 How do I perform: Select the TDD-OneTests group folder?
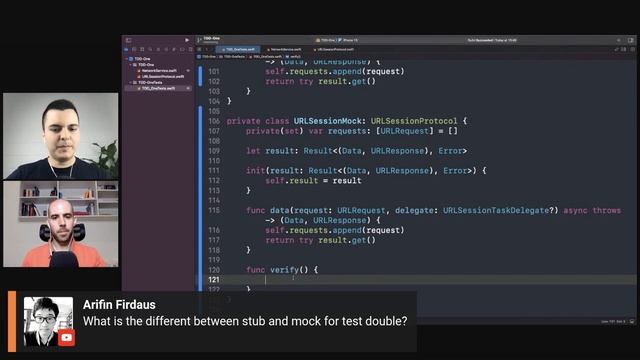click(158, 82)
